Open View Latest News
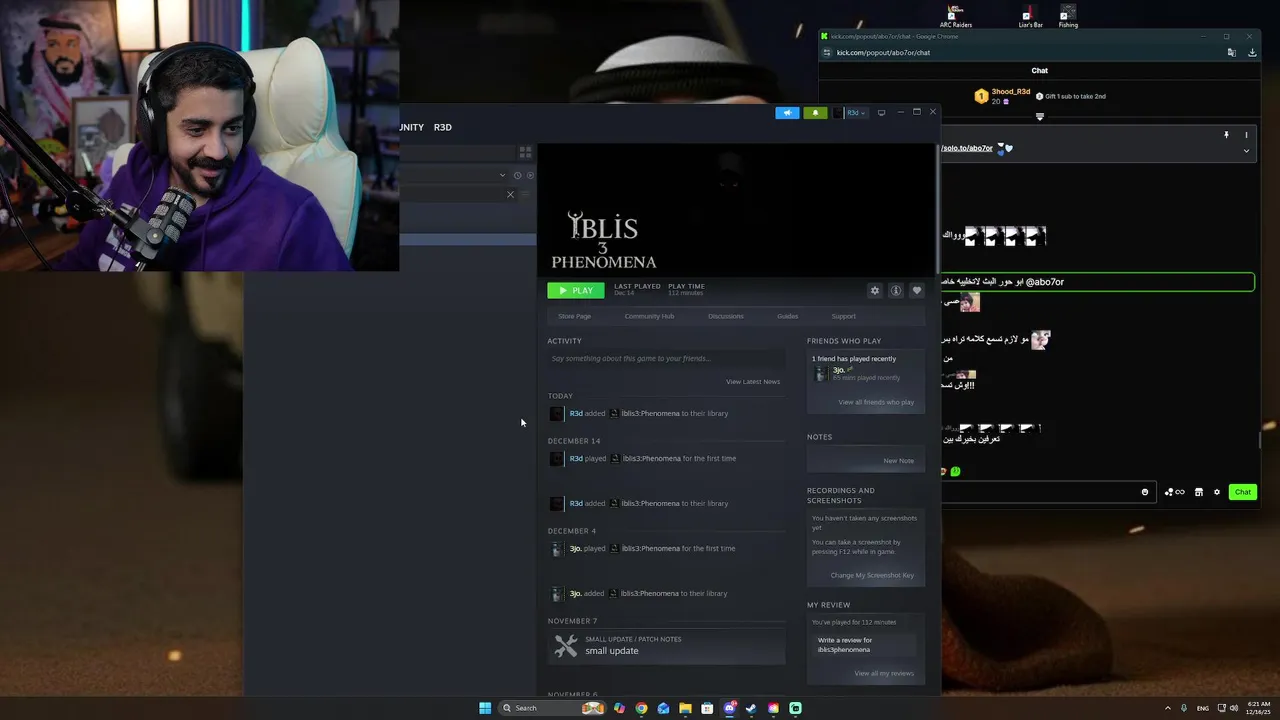Image resolution: width=1280 pixels, height=720 pixels. tap(753, 381)
